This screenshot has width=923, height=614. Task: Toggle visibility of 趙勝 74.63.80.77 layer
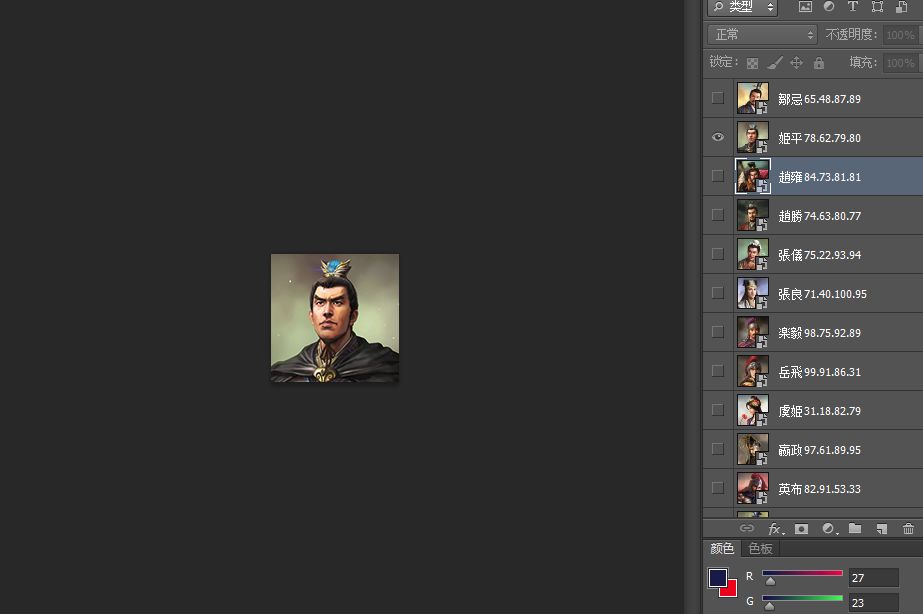pyautogui.click(x=718, y=214)
